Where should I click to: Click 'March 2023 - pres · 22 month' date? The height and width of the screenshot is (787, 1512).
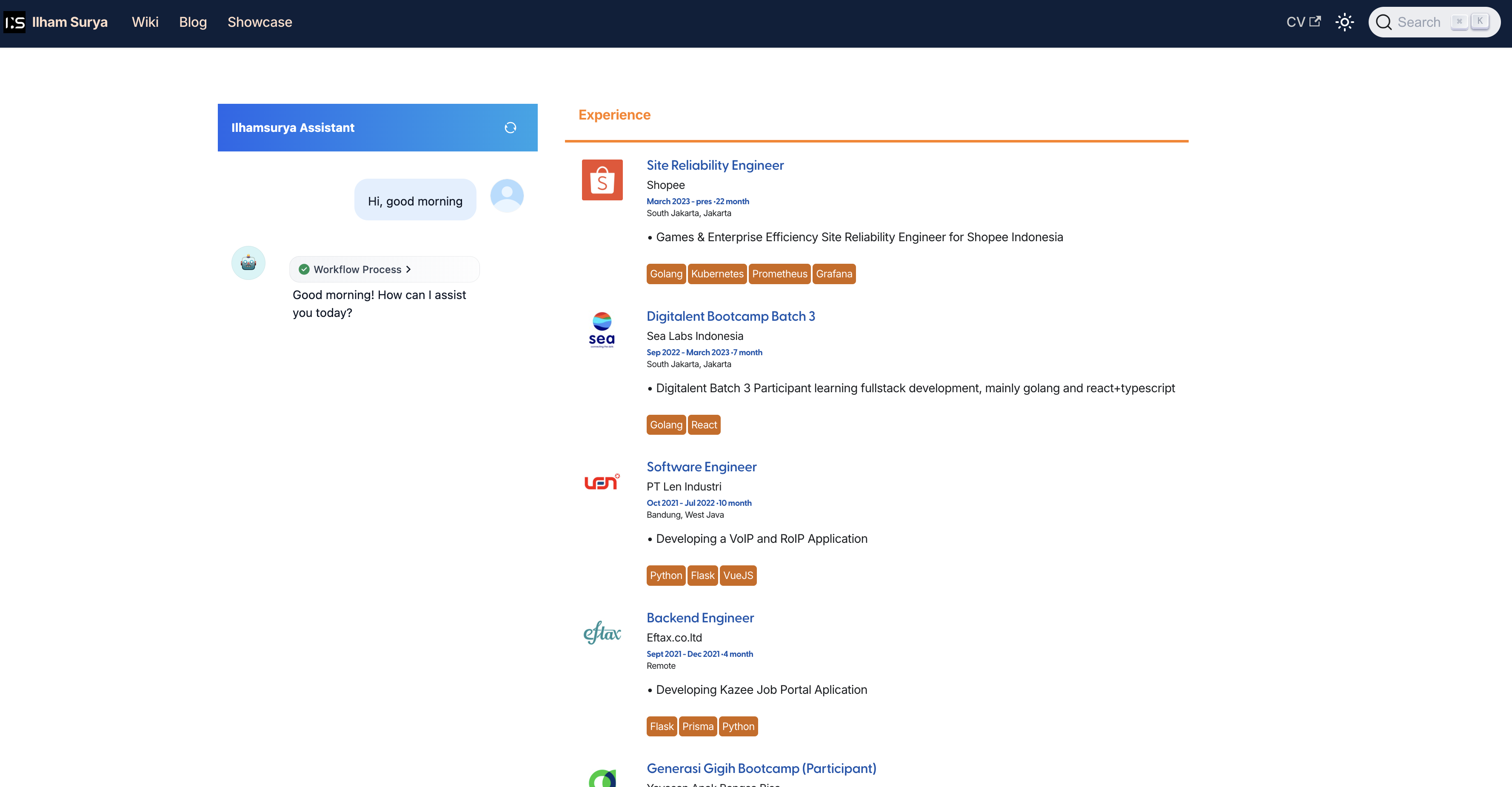pos(698,201)
